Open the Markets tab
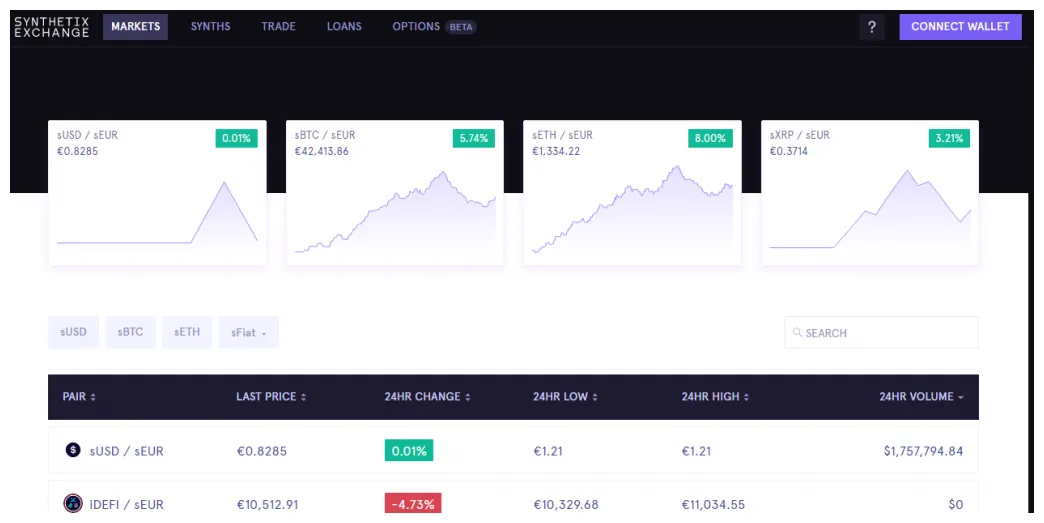 point(135,27)
